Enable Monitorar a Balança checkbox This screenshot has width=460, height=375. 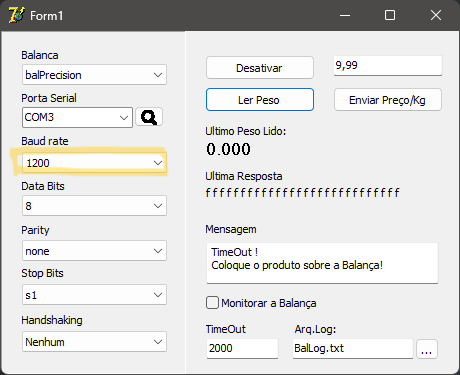212,303
